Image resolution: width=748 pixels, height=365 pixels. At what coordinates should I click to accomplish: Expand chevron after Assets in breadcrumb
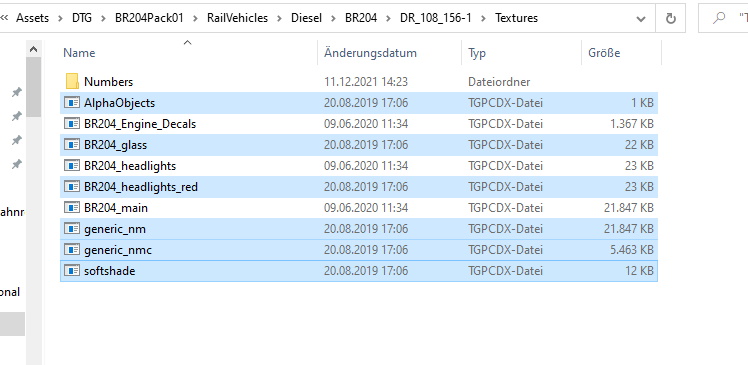(x=61, y=18)
